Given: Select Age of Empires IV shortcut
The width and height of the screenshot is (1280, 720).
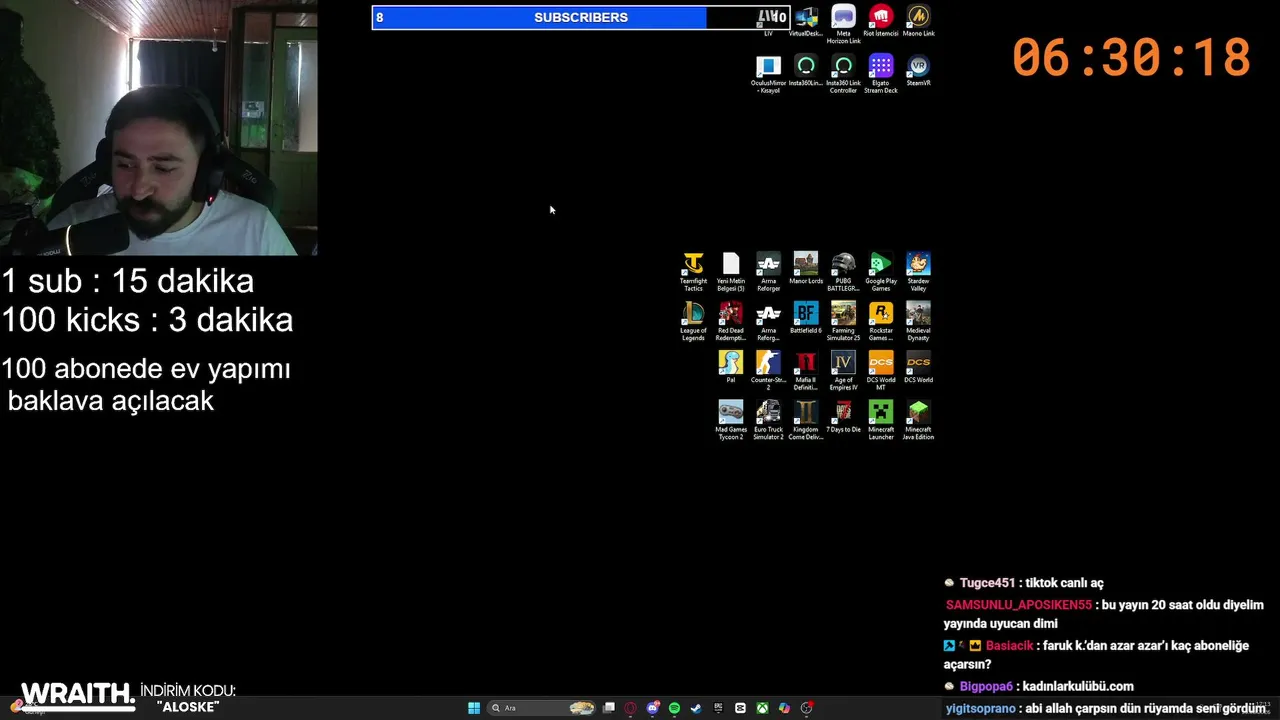Looking at the screenshot, I should coord(843,370).
